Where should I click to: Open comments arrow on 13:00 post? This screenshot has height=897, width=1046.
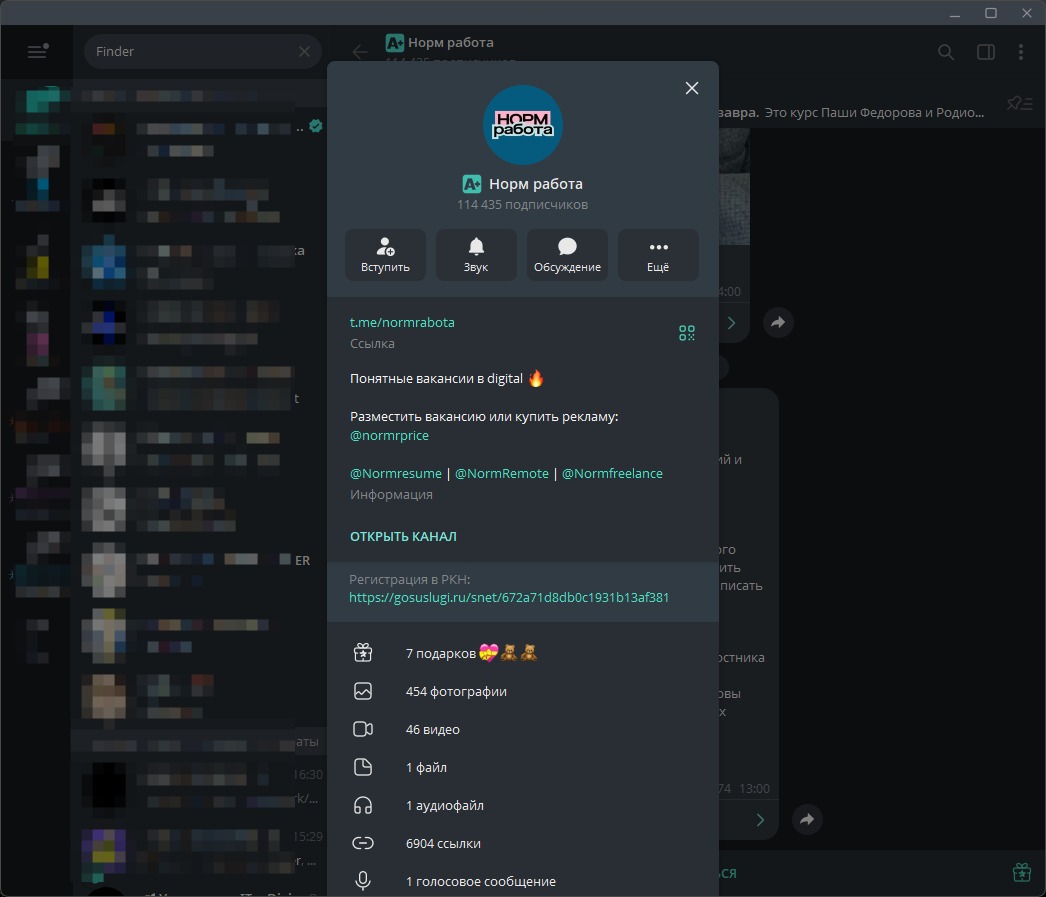pos(760,820)
